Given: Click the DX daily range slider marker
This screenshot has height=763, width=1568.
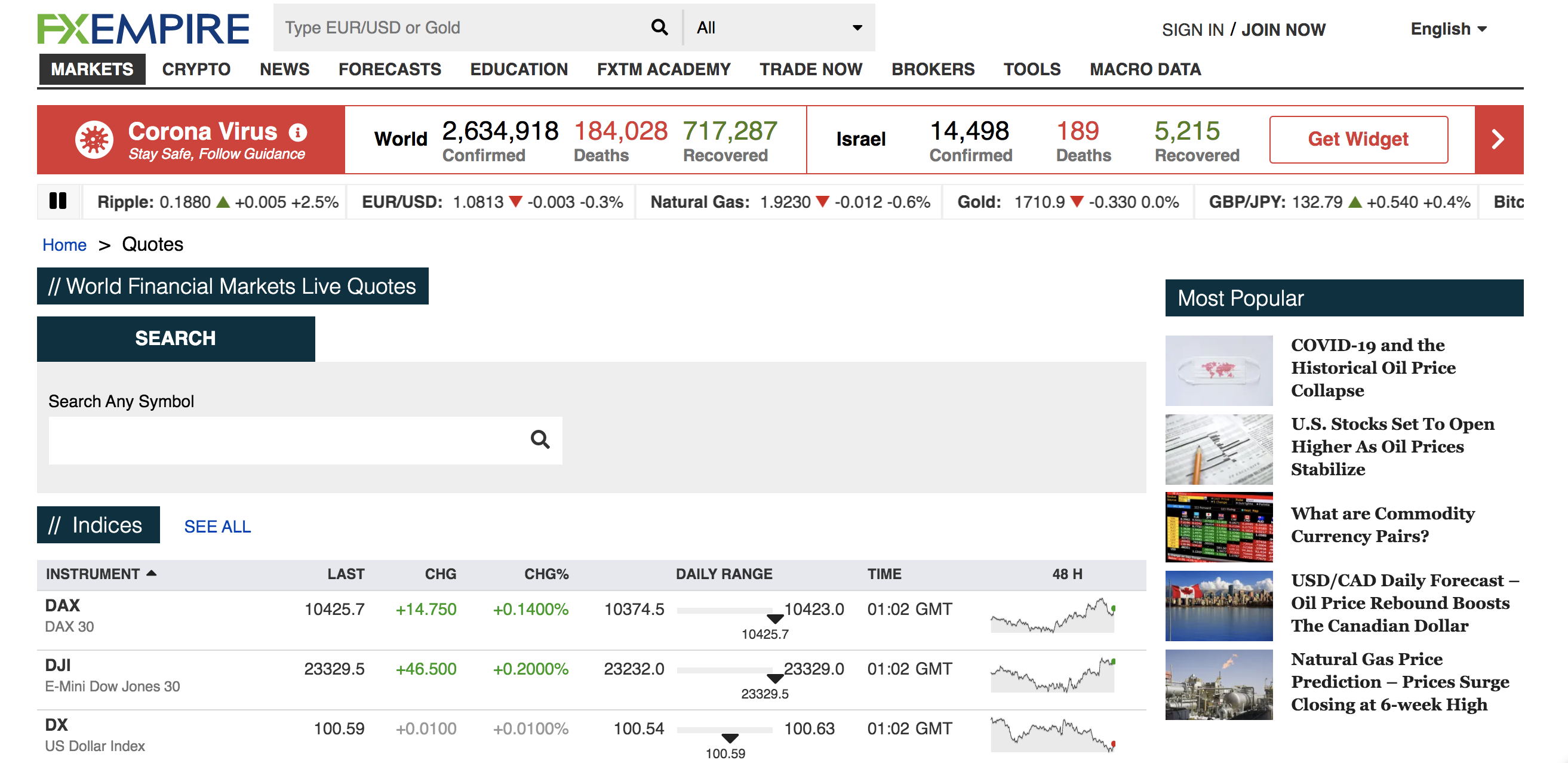Looking at the screenshot, I should coord(730,738).
